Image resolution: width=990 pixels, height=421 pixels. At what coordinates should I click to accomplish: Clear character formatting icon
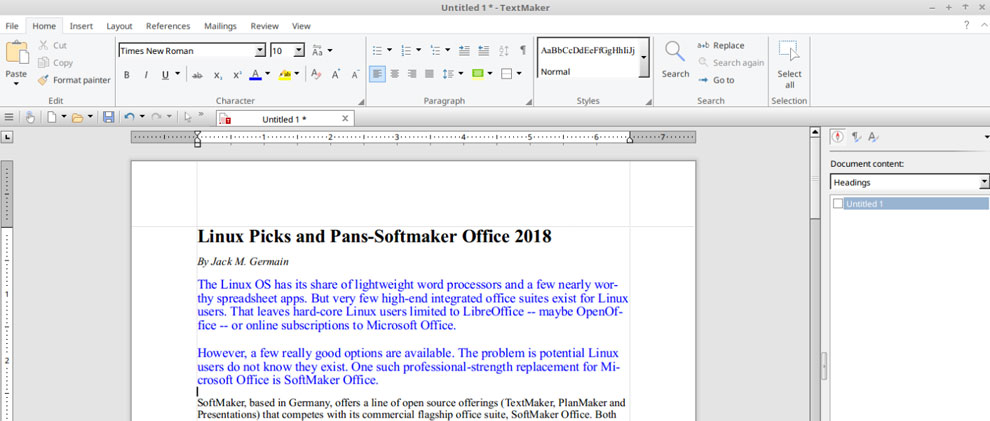coord(316,74)
